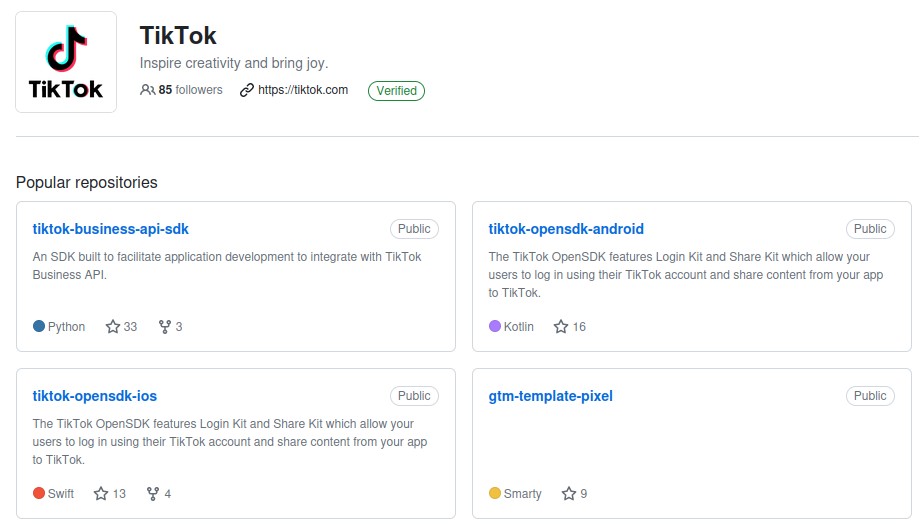Click the link chain icon
Screen dimensions: 919x528
[247, 90]
